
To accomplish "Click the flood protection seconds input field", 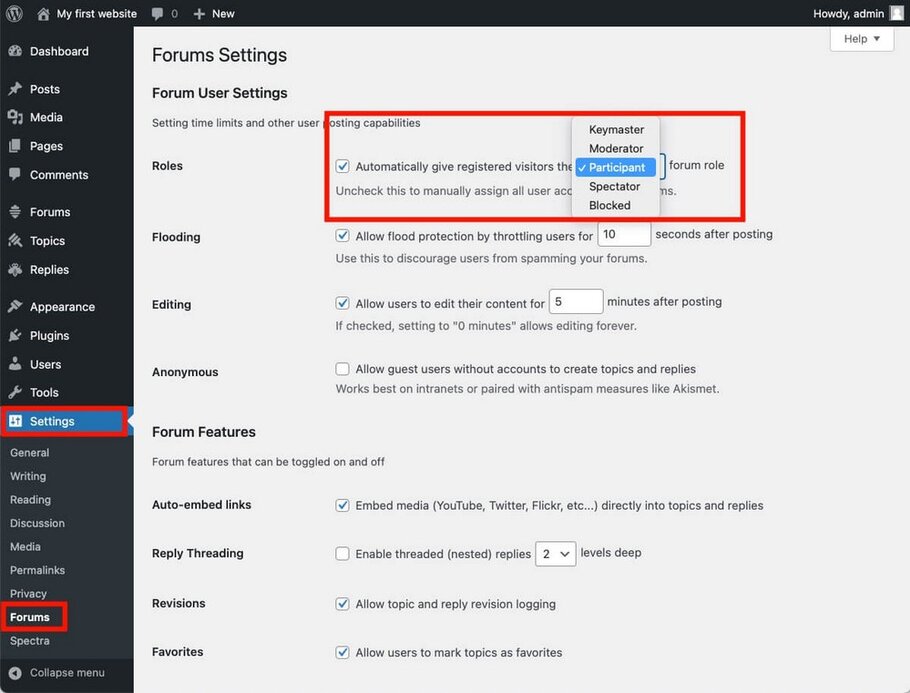I will point(623,233).
